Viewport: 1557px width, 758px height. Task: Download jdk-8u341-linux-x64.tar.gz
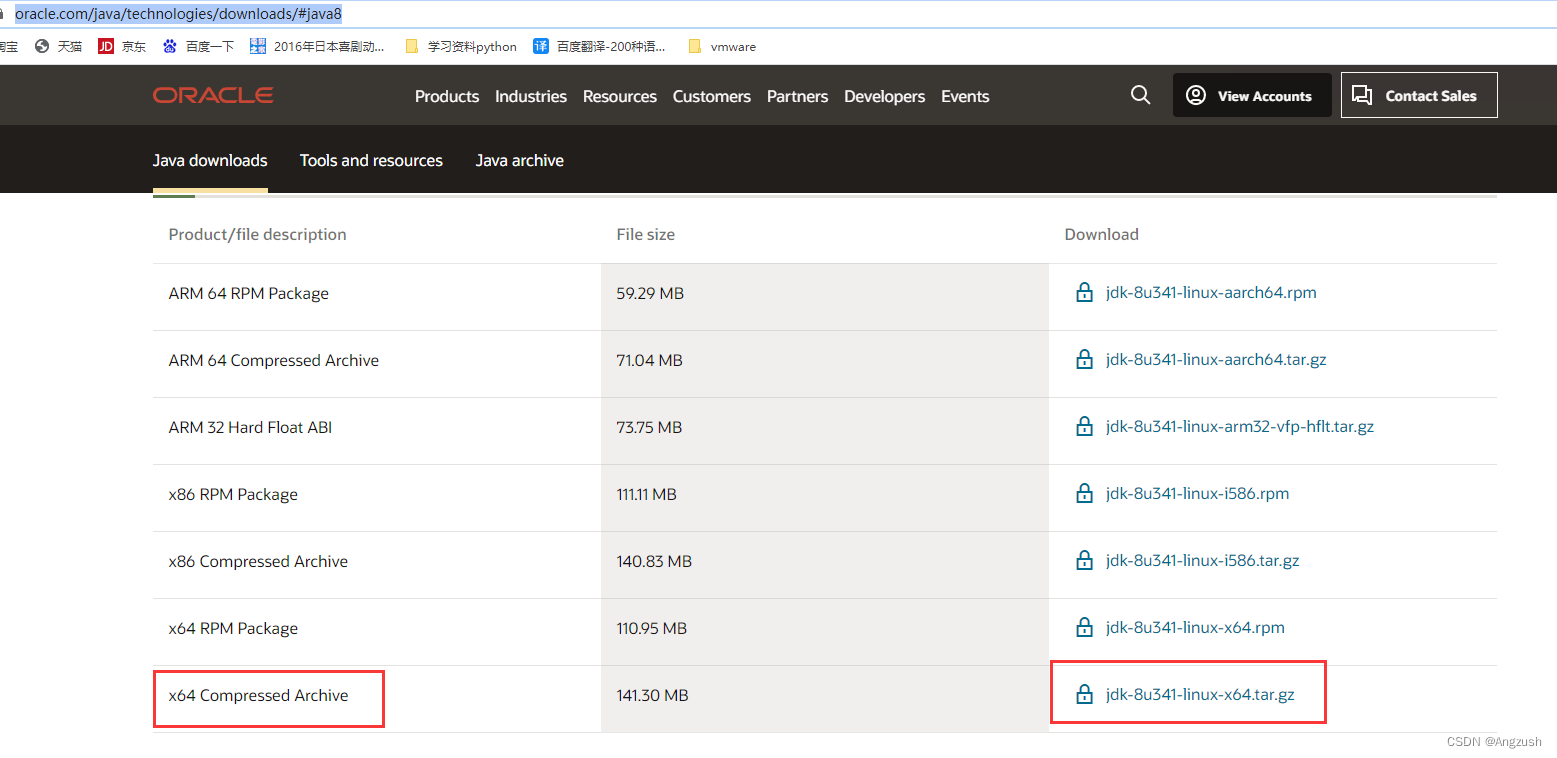[1200, 694]
